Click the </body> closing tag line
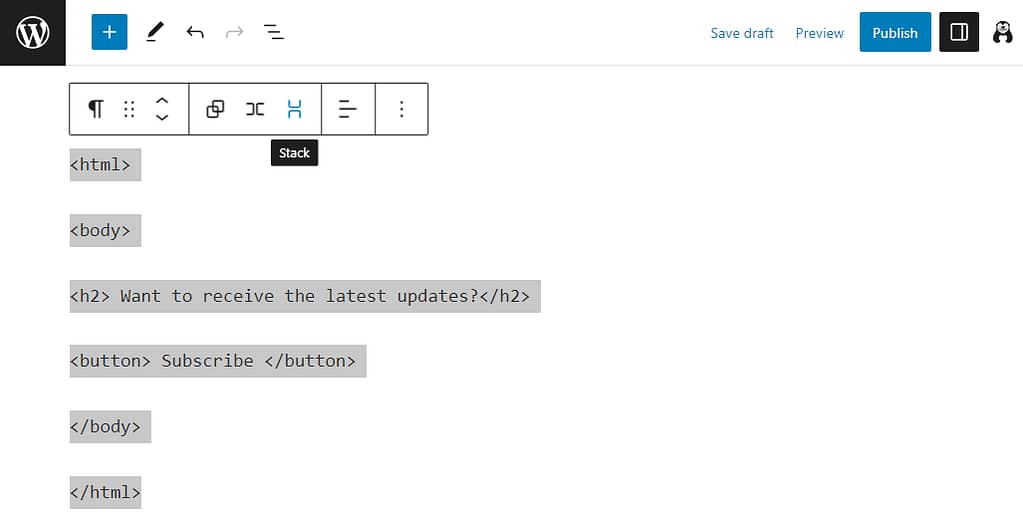Viewport: 1023px width, 525px height. point(110,427)
